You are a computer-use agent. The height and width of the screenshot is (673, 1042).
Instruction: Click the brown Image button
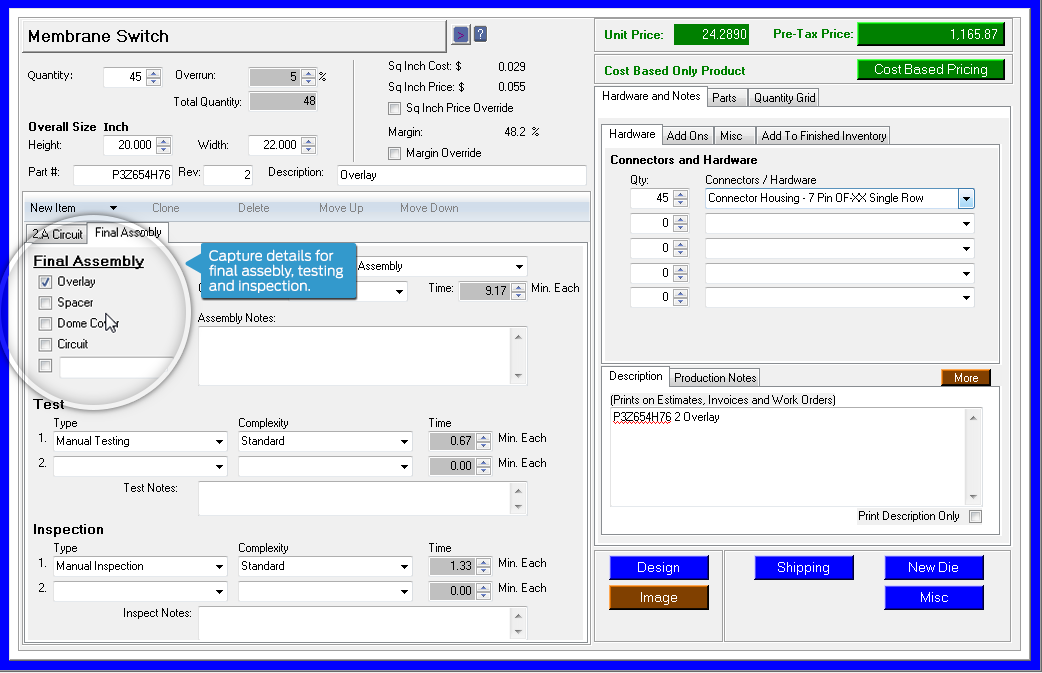tap(658, 598)
